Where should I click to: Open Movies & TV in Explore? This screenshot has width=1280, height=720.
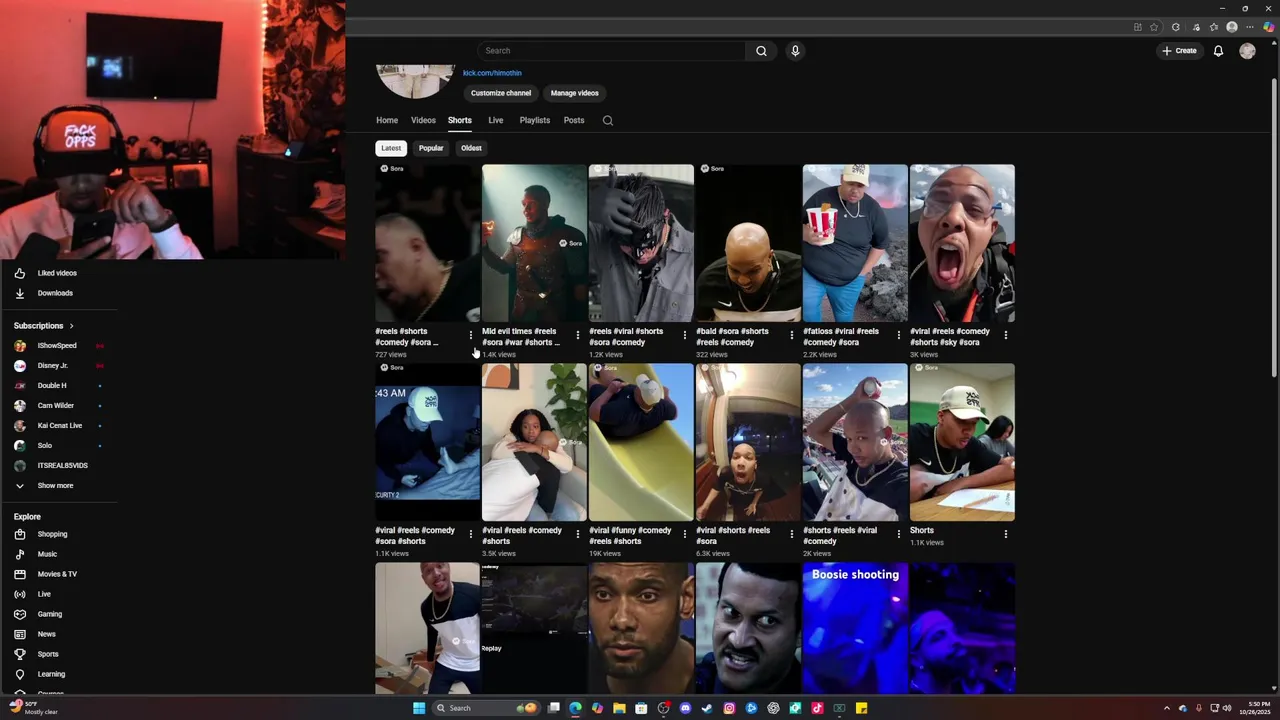click(58, 574)
